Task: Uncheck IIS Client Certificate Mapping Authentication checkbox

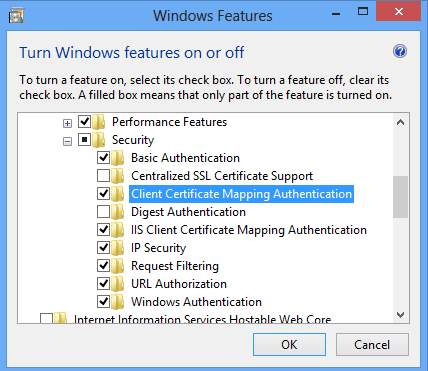Action: click(x=103, y=230)
